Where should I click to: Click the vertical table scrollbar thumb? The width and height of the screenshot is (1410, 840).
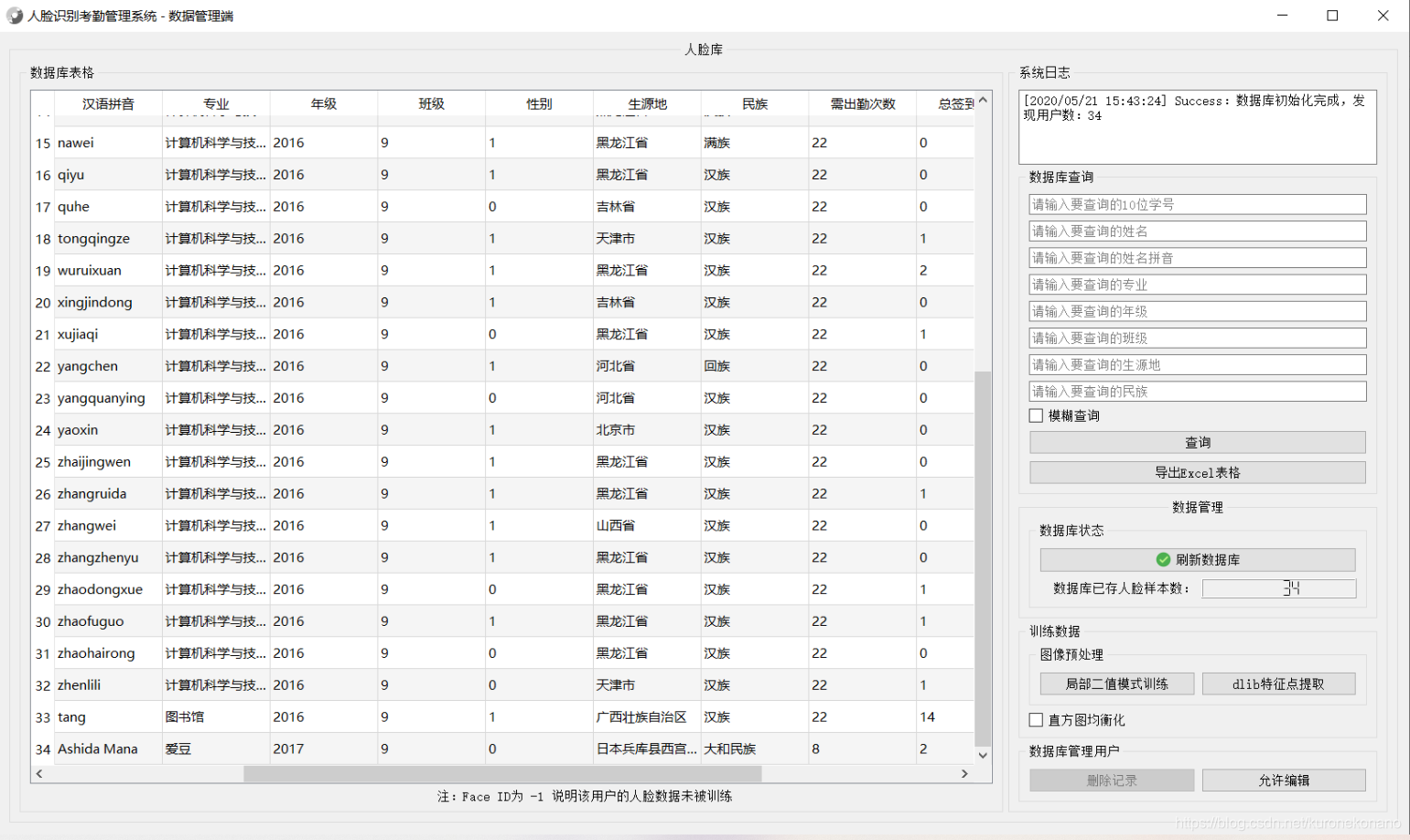(983, 559)
